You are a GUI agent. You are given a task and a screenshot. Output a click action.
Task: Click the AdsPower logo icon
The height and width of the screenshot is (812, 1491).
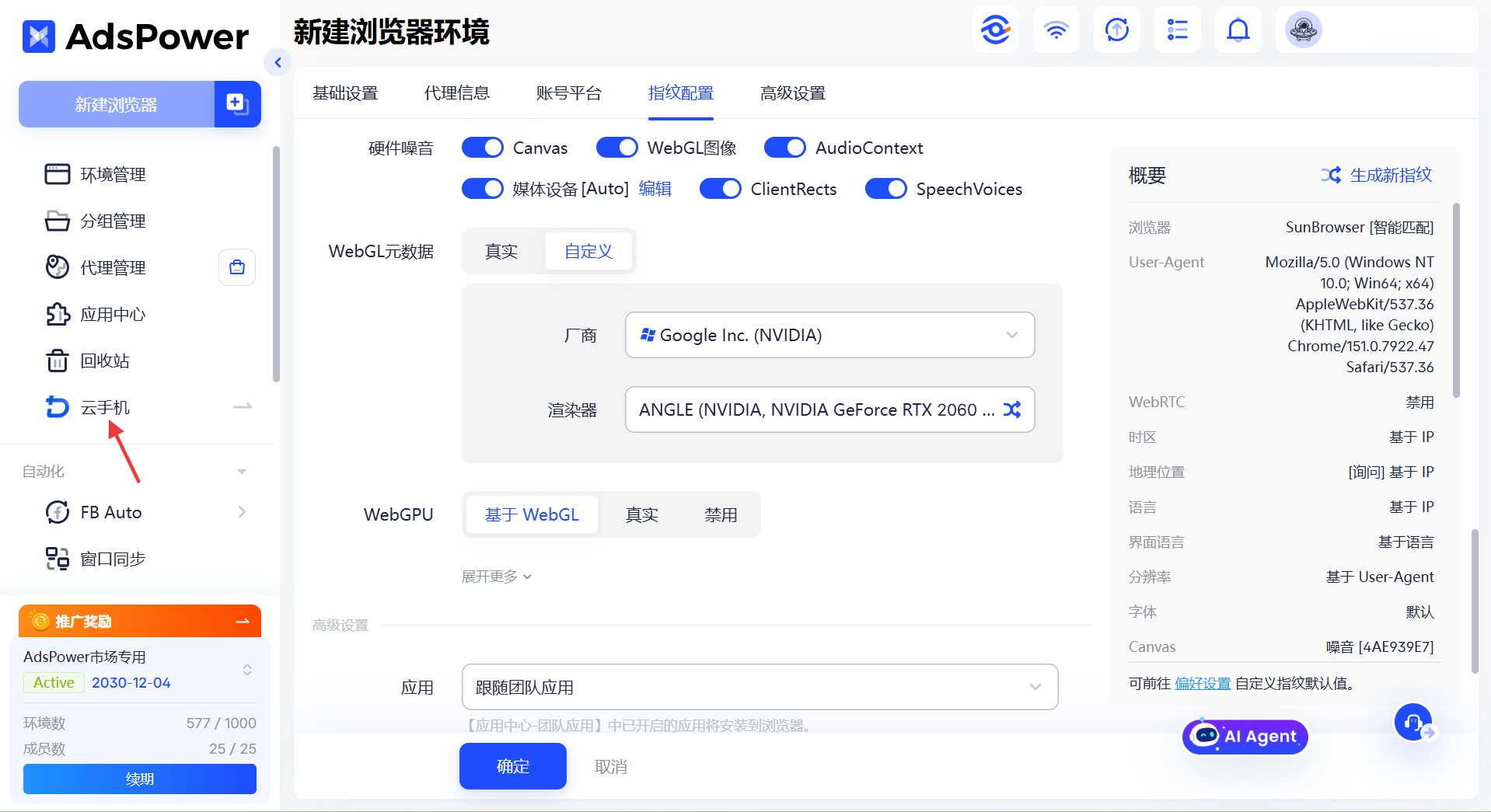(x=39, y=37)
